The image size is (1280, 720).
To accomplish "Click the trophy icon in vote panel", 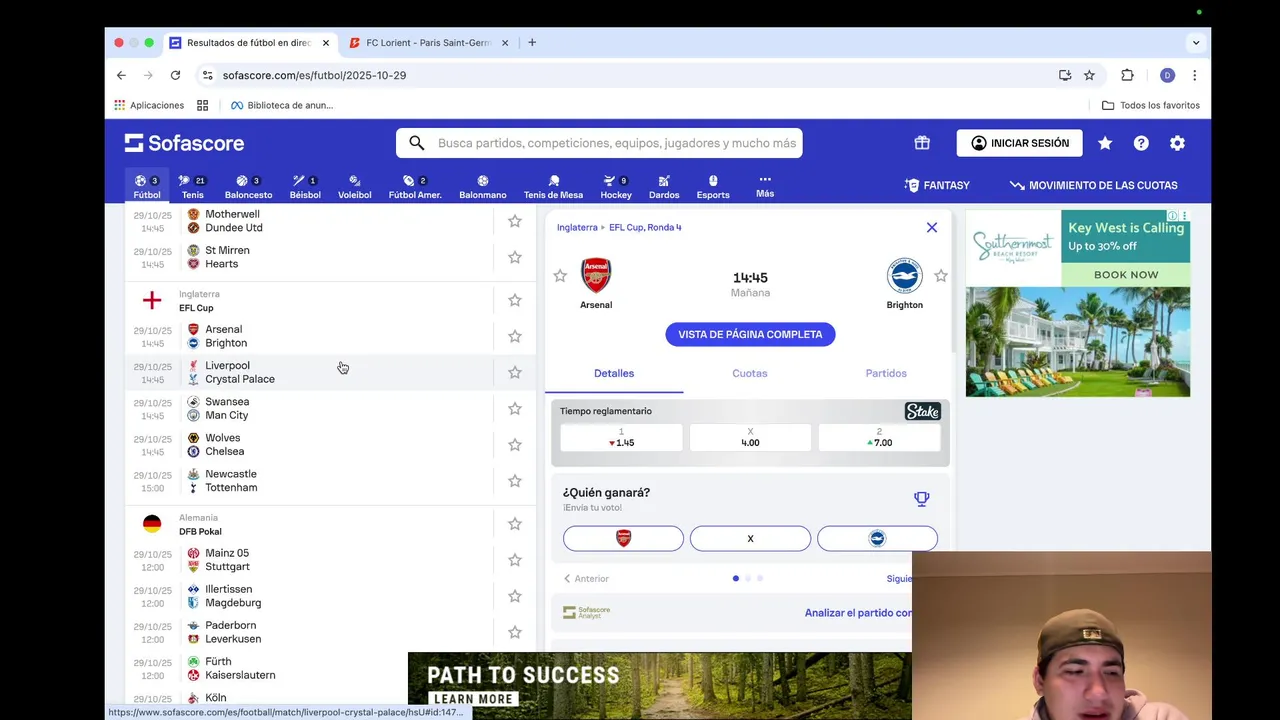I will pos(922,499).
